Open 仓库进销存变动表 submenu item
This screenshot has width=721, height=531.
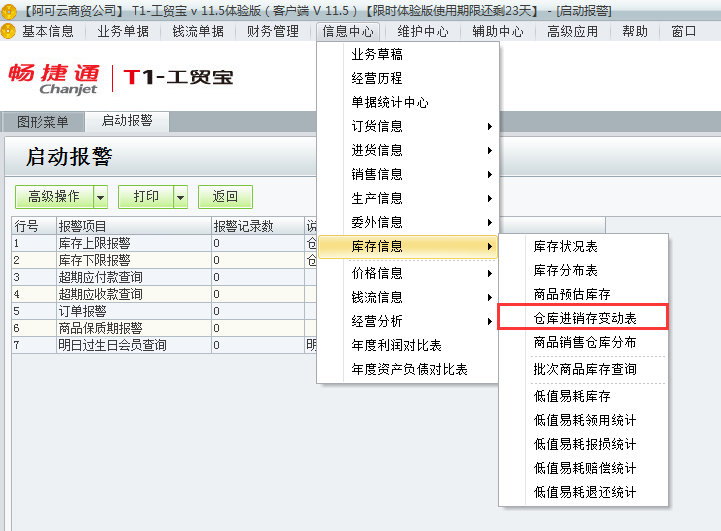(583, 318)
